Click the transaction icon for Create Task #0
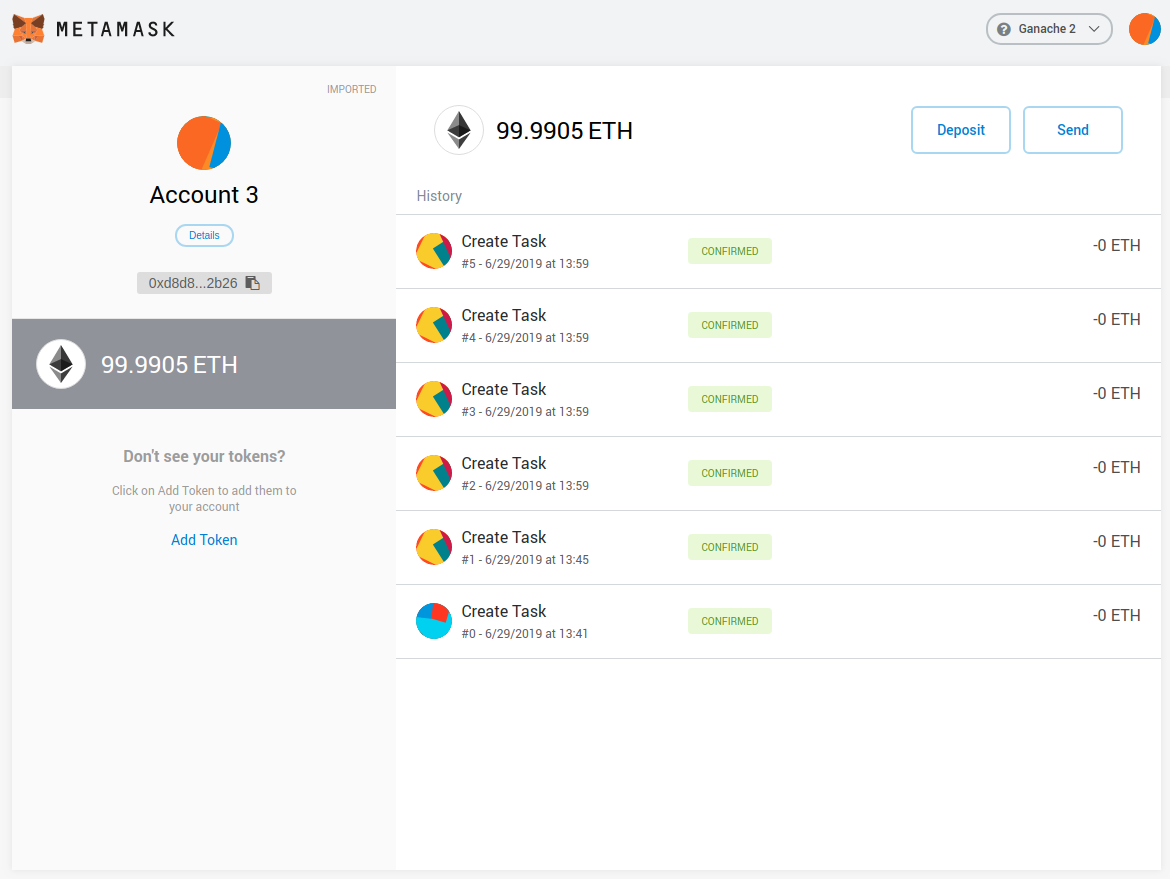1170x879 pixels. pos(434,620)
